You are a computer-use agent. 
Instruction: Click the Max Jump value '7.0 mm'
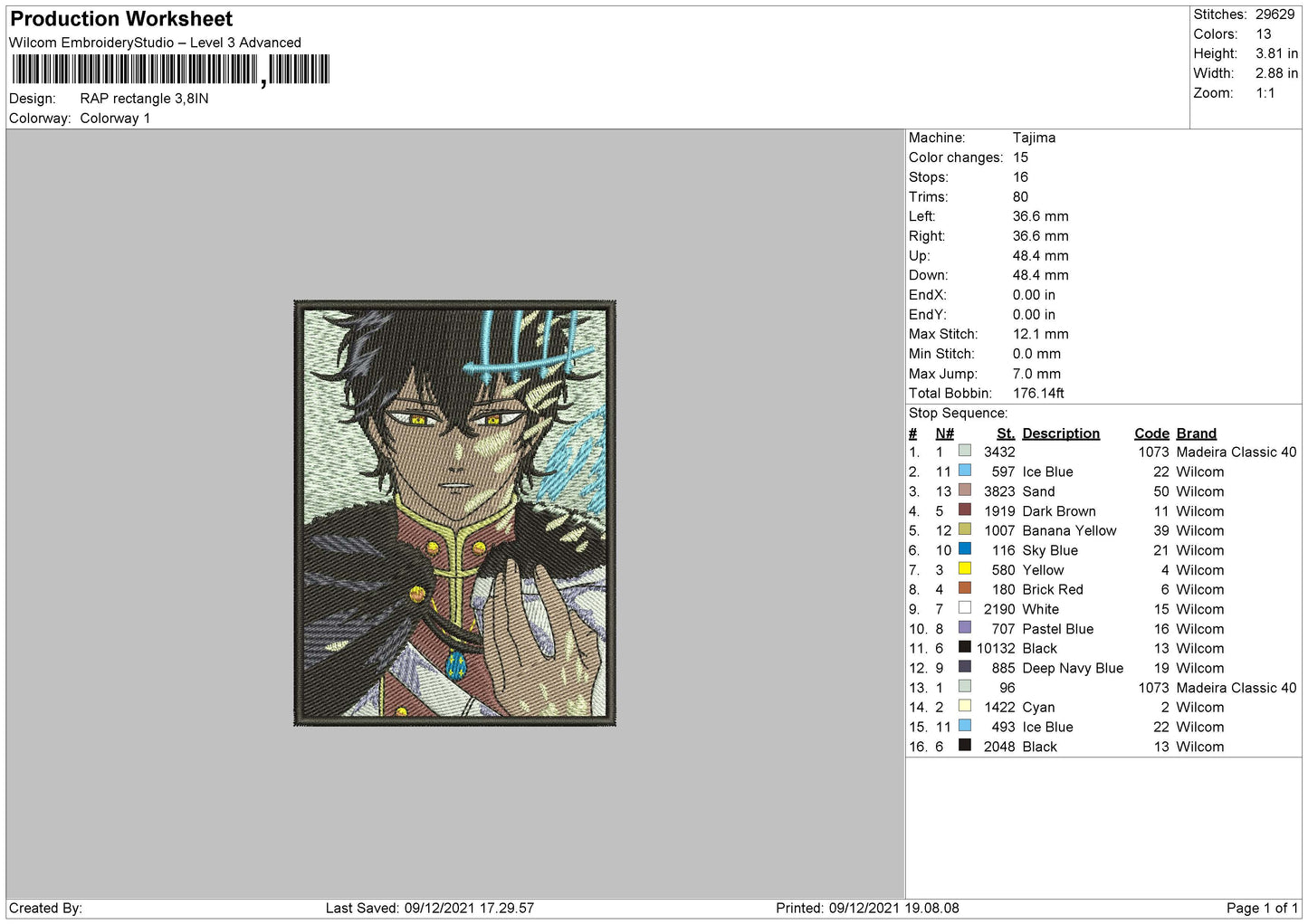1036,374
